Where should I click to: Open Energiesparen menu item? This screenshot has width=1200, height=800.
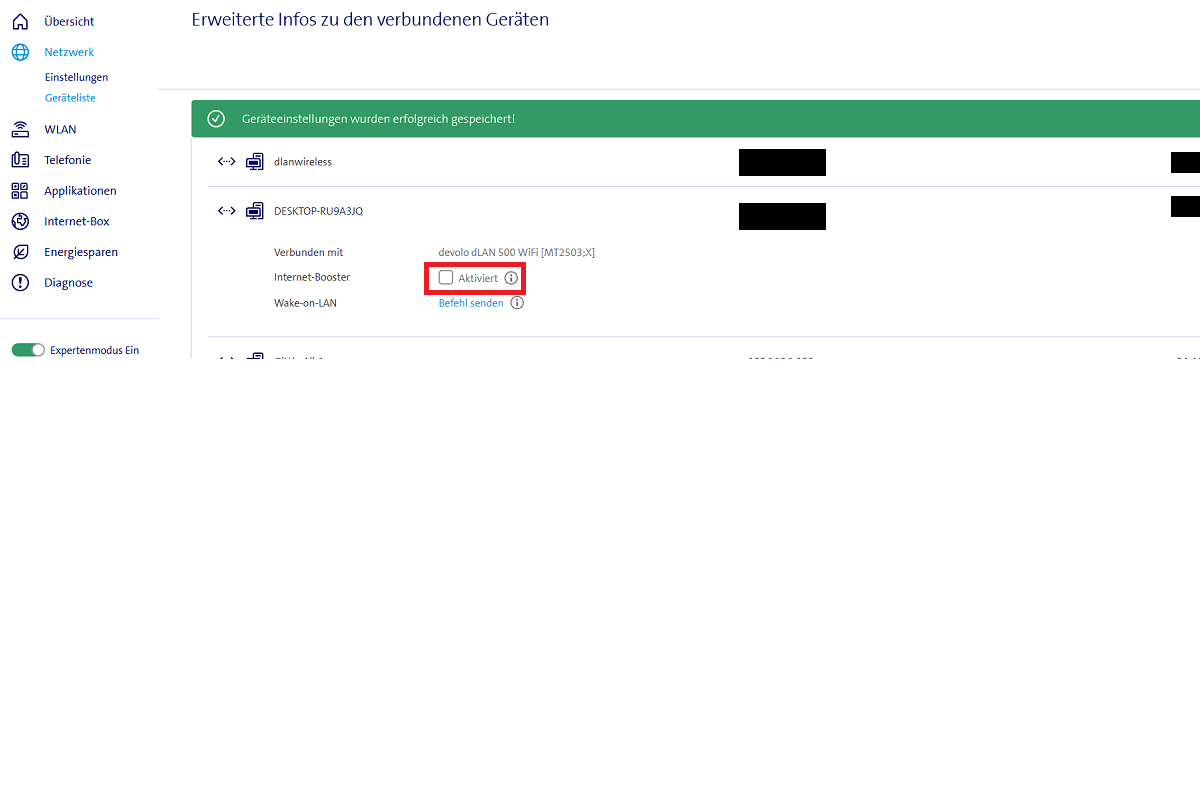pos(81,252)
